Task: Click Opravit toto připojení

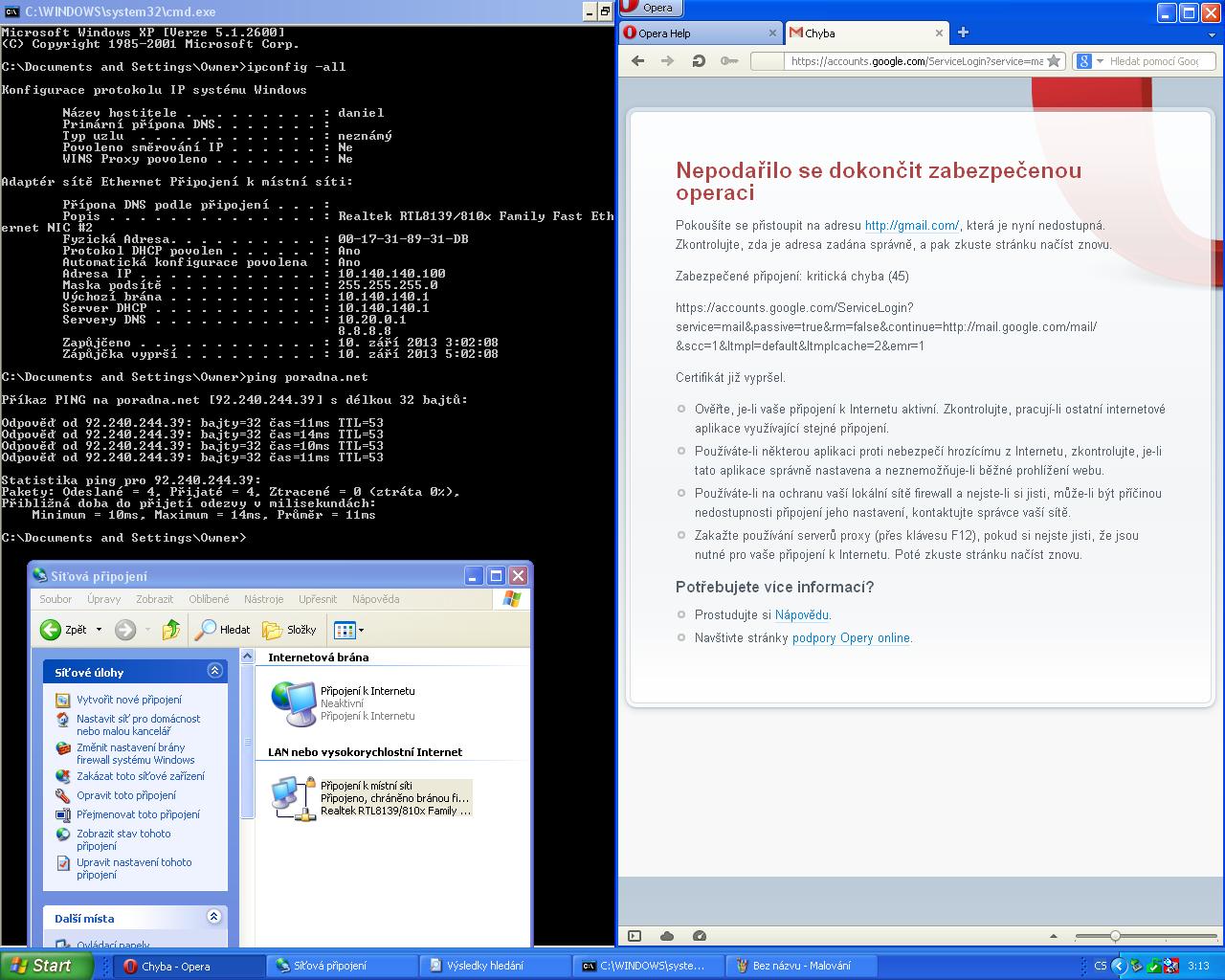Action: 126,795
